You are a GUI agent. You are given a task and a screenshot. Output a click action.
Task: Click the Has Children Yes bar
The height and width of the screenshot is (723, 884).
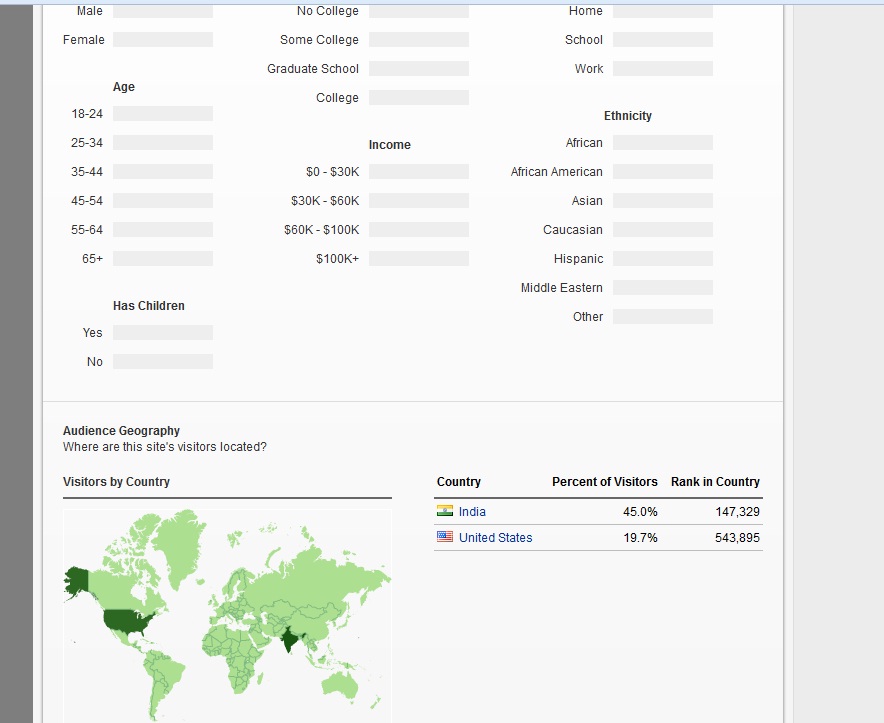(x=163, y=333)
